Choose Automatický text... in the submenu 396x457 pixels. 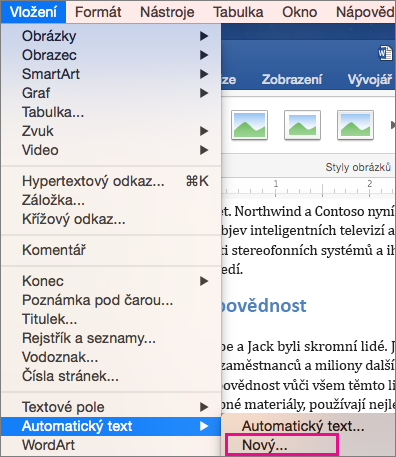tap(308, 426)
